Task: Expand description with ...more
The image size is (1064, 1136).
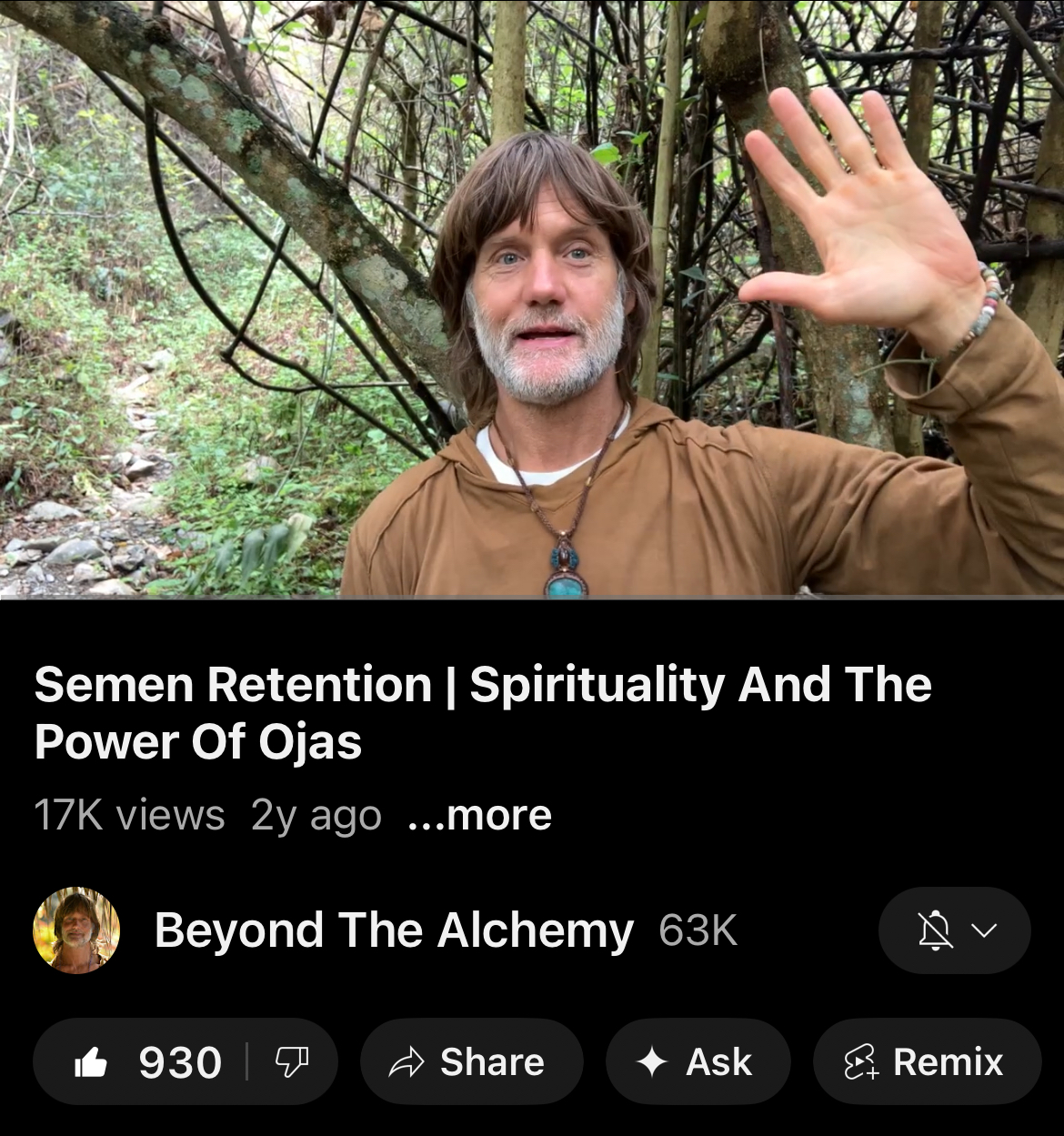Action: click(x=479, y=815)
